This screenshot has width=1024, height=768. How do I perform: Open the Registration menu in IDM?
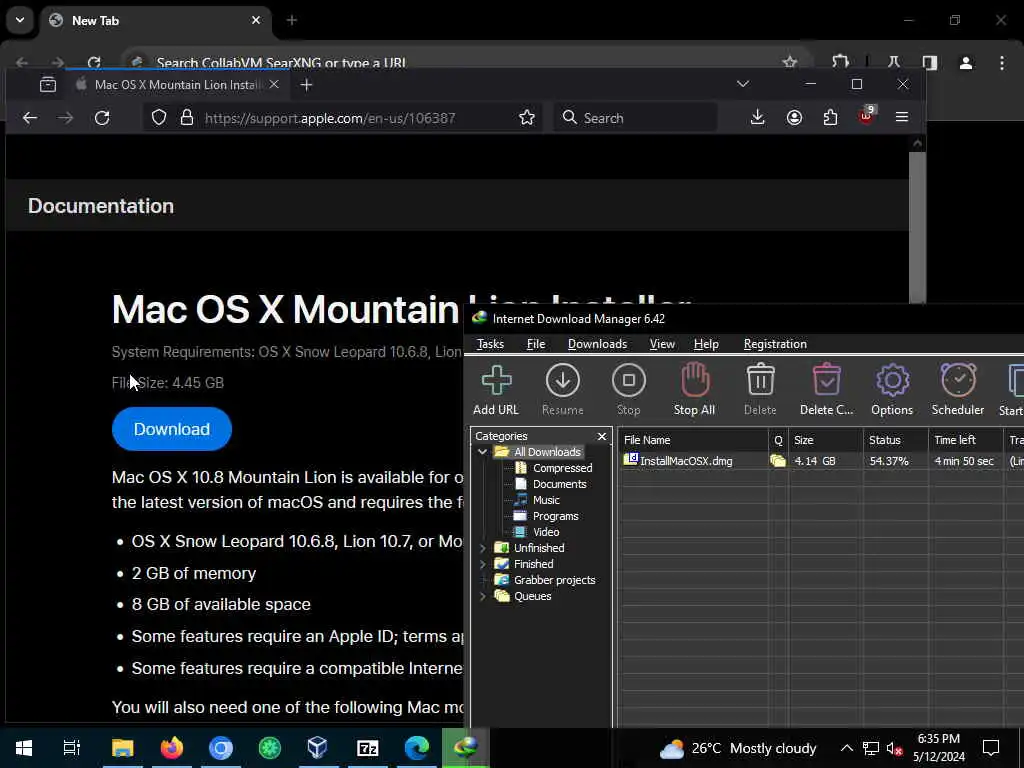tap(775, 344)
